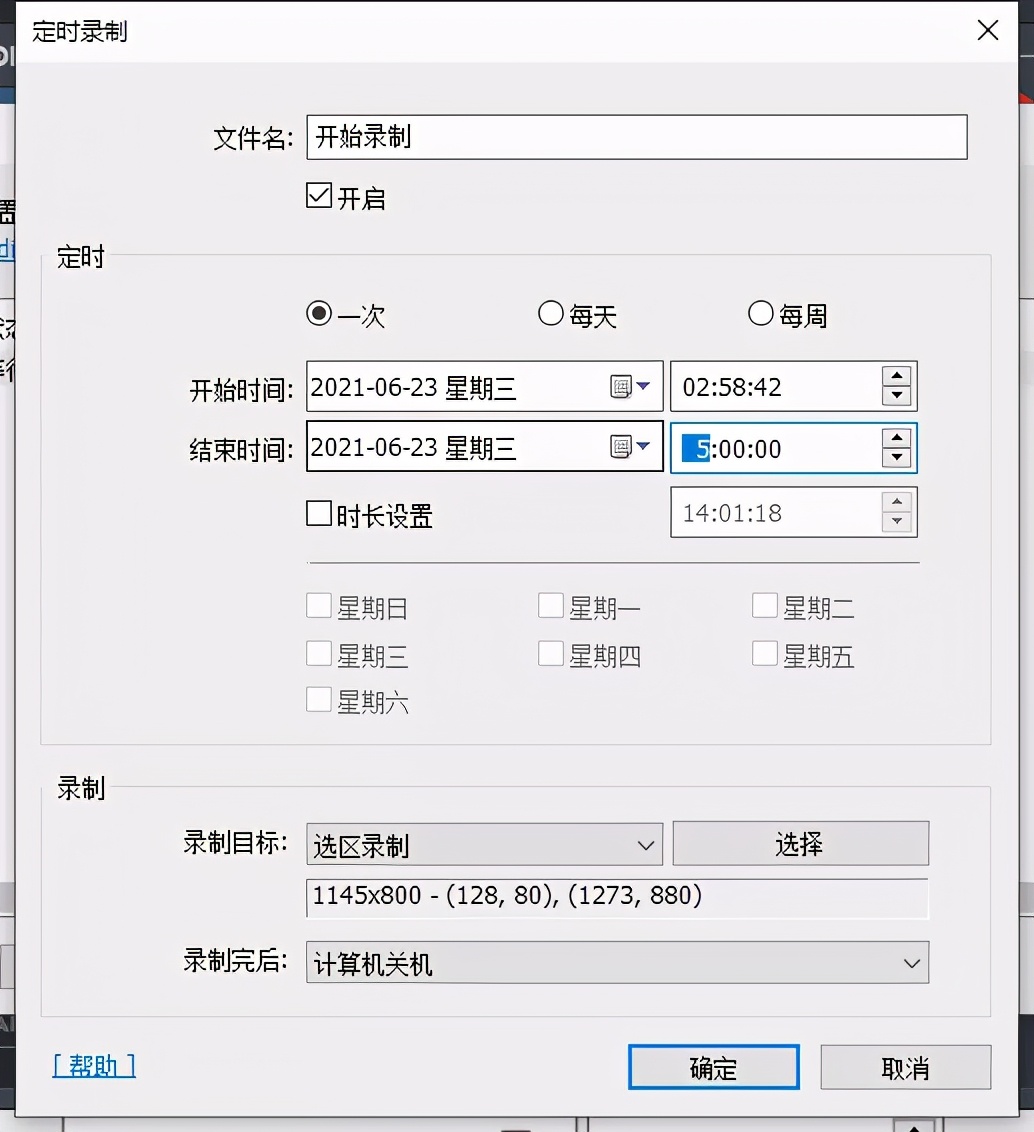Open the 帮助 help link

(x=92, y=1066)
